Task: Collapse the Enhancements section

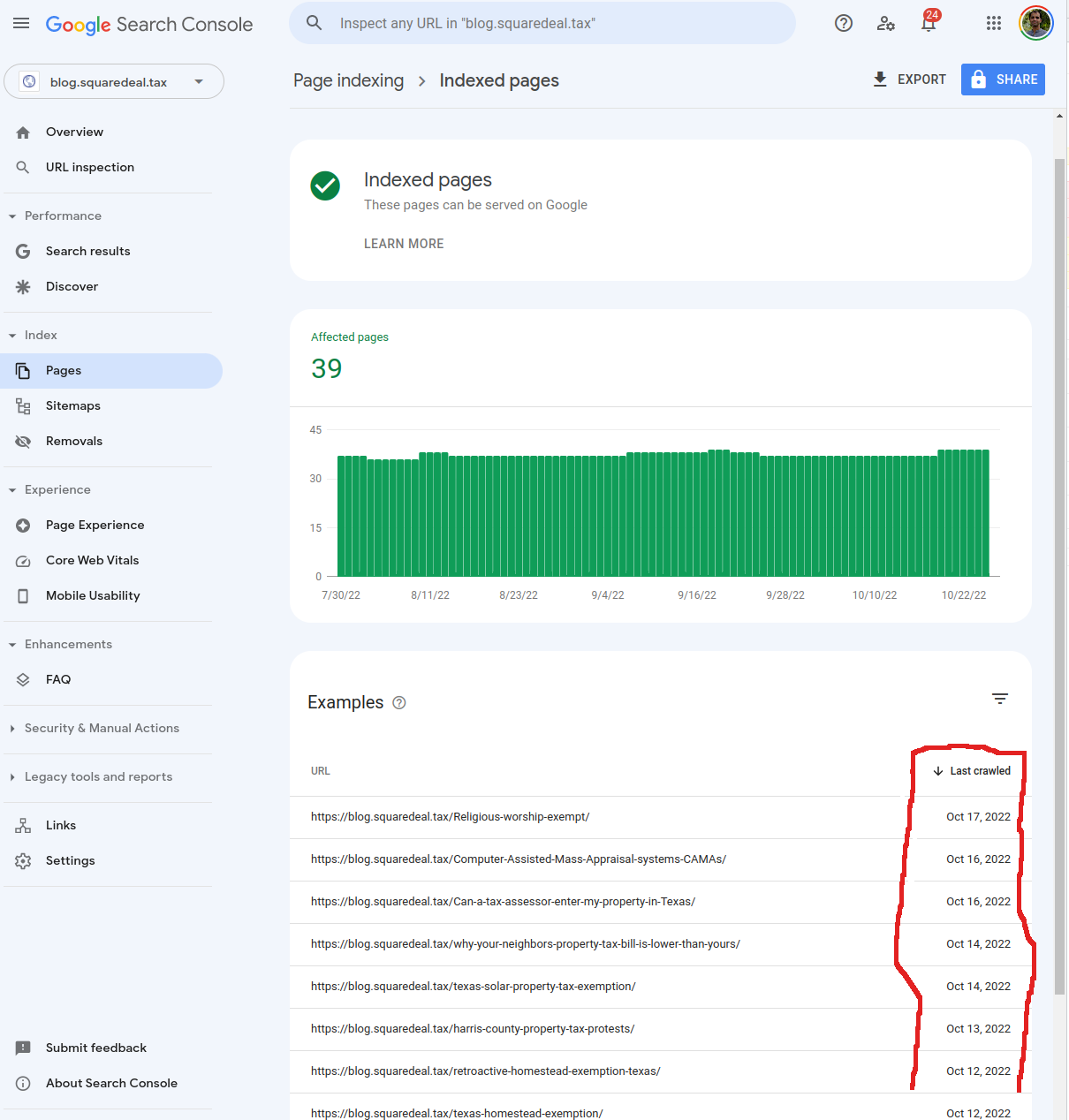Action: pos(12,645)
